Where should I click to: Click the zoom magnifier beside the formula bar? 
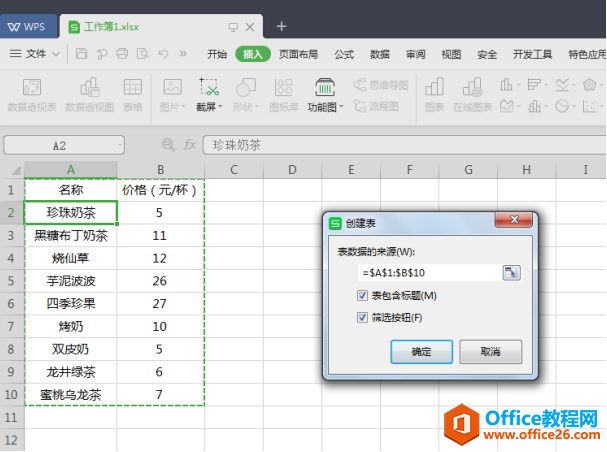[x=168, y=145]
